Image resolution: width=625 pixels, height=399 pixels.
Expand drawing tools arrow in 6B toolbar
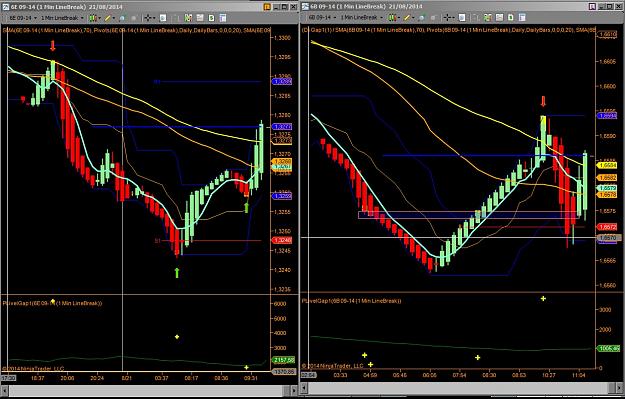[x=413, y=18]
